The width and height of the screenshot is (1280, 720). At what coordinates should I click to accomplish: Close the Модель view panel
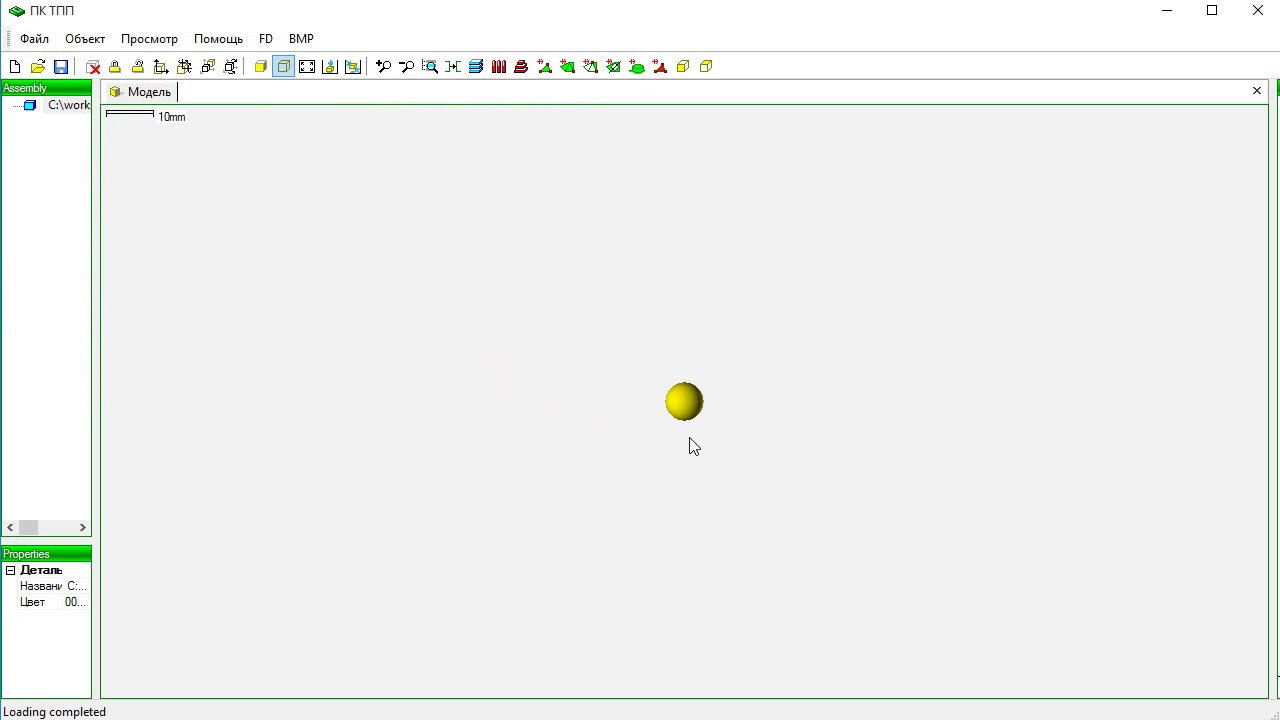coord(1257,91)
